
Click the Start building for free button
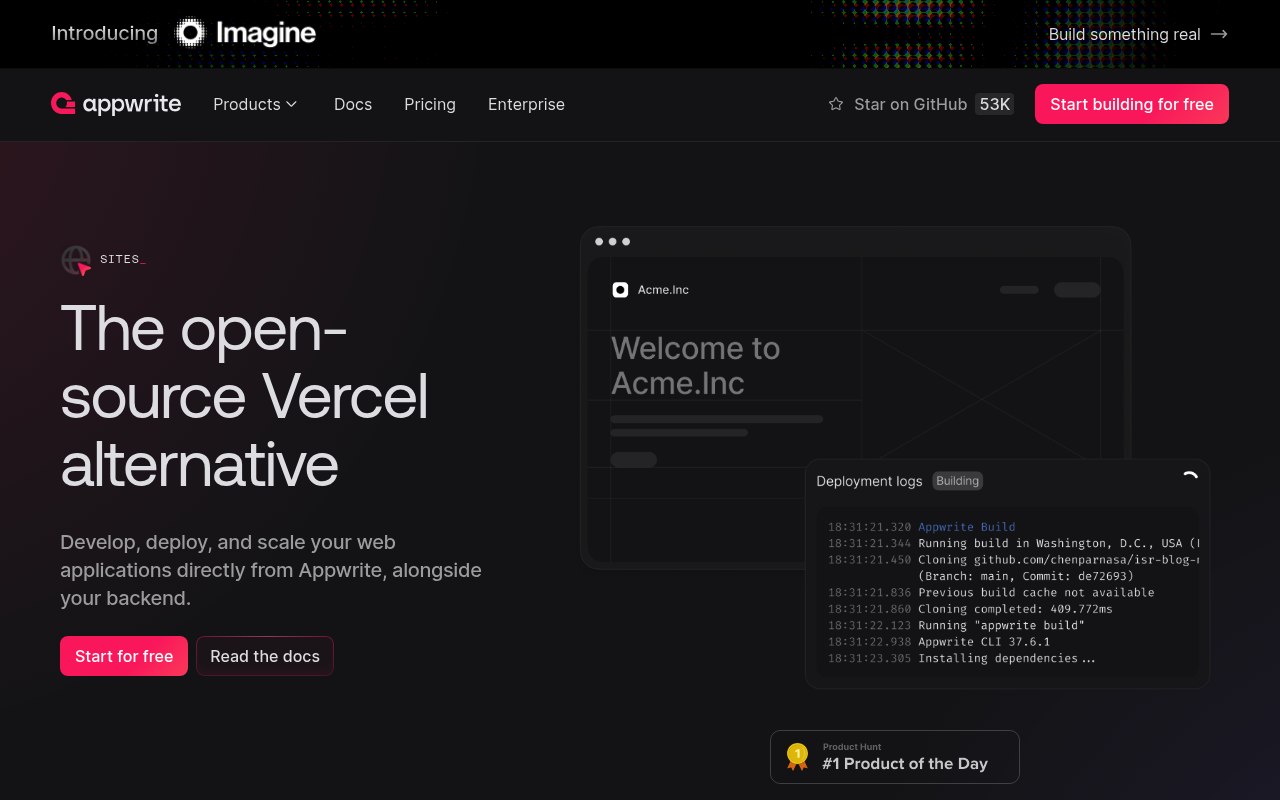coord(1131,104)
